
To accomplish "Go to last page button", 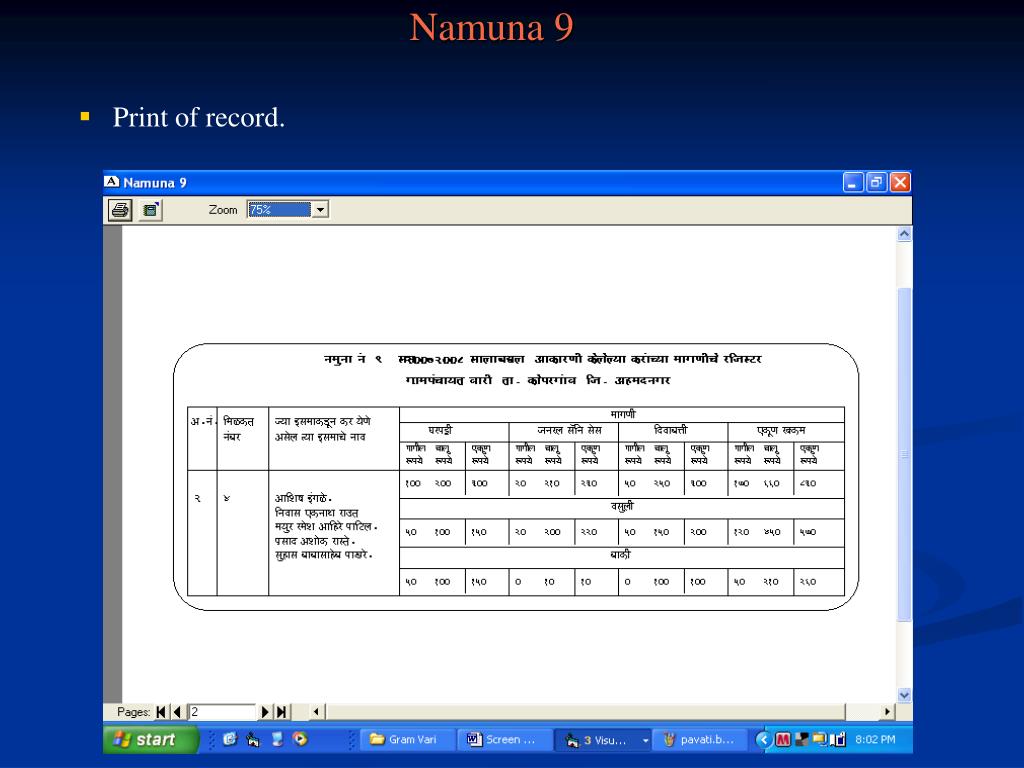I will [281, 712].
